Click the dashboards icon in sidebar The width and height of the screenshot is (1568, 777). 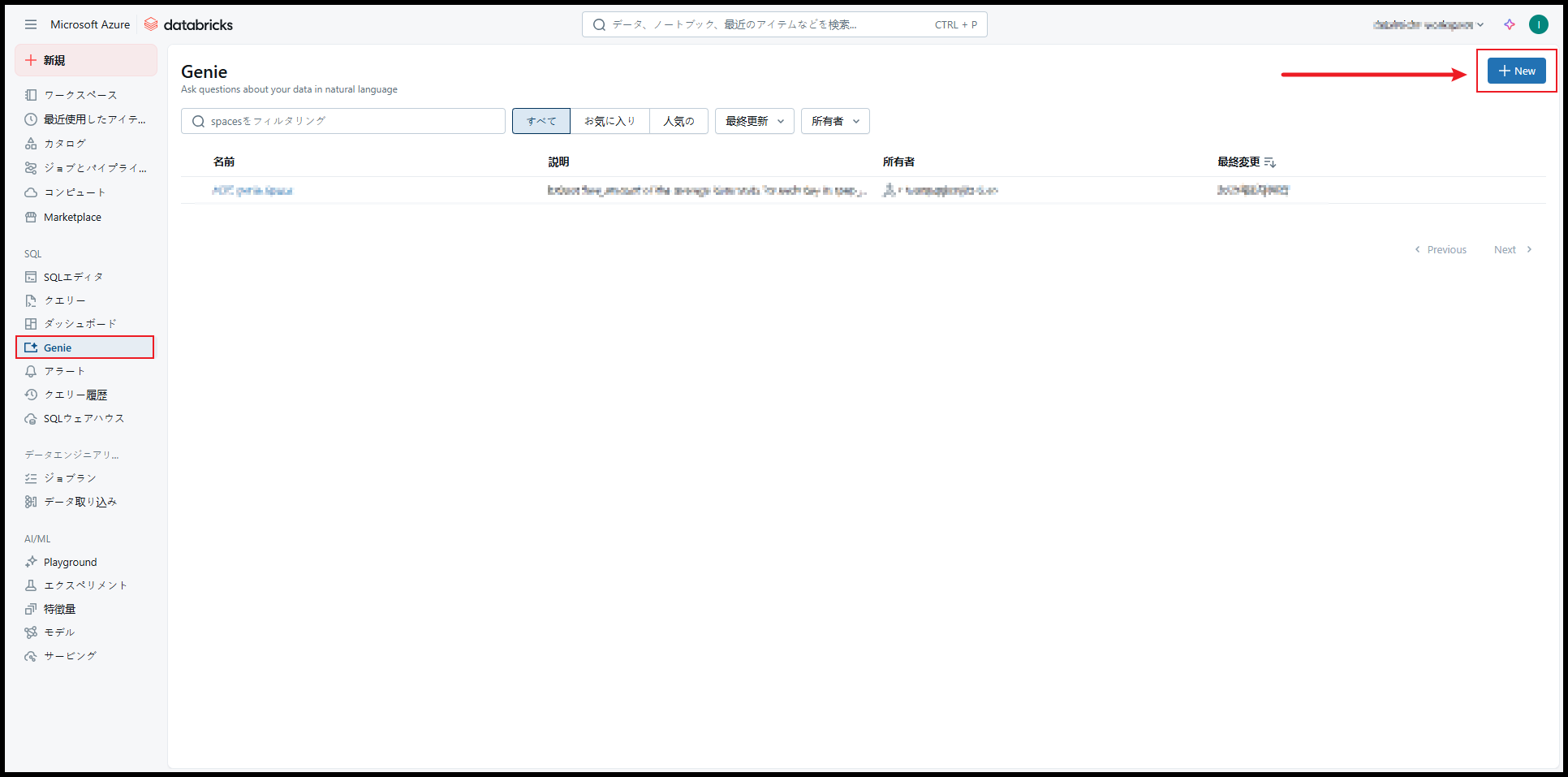pos(31,324)
